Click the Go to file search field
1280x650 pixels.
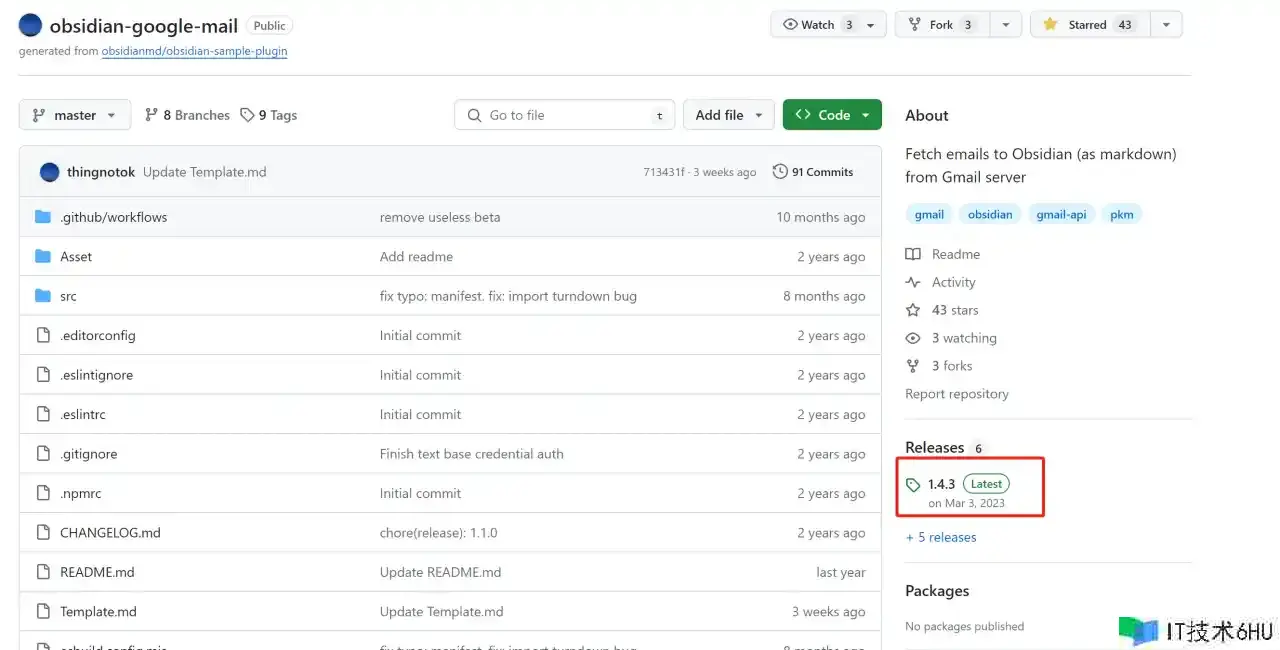565,115
